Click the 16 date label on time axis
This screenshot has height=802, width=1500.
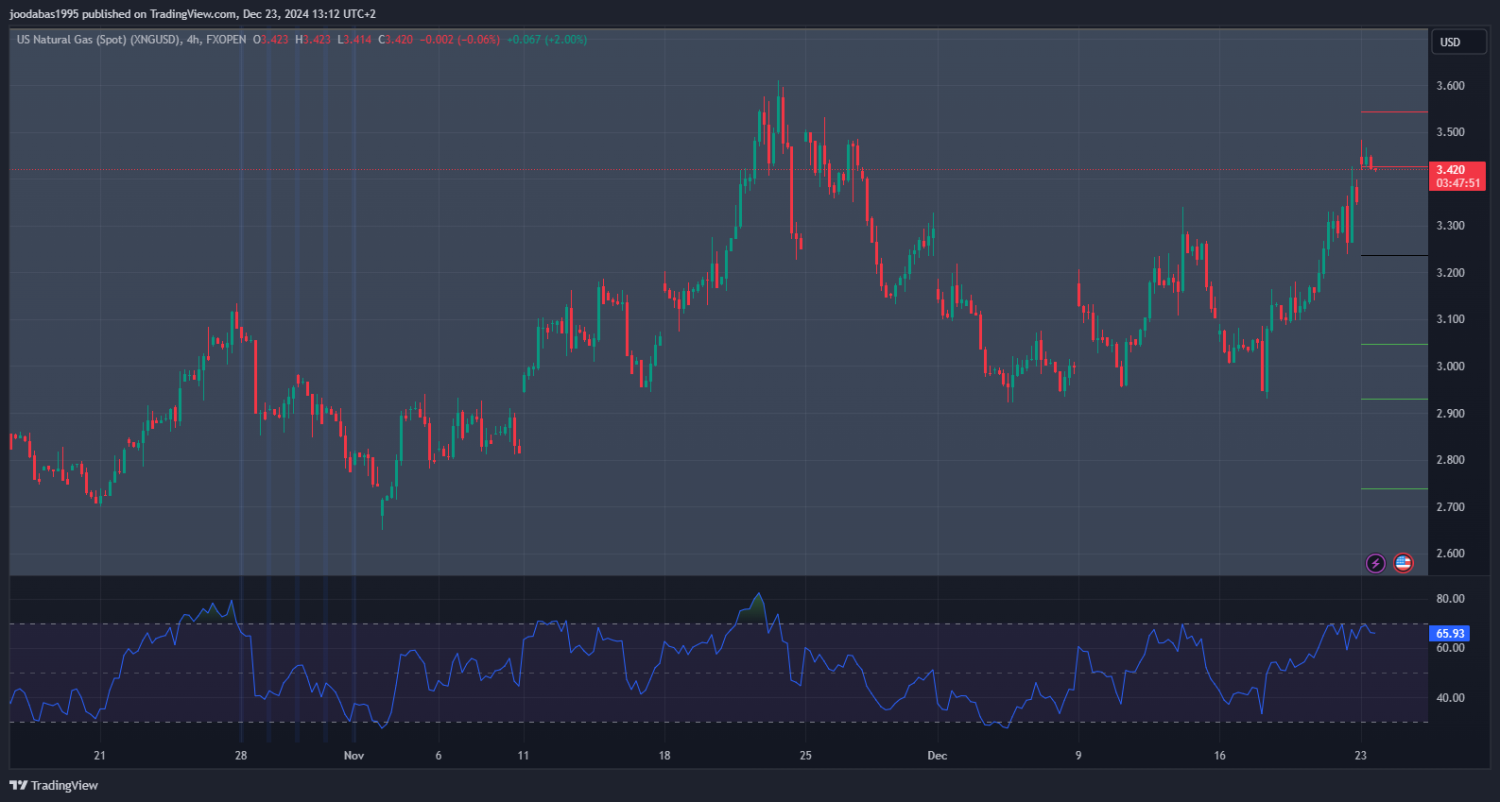click(1219, 755)
